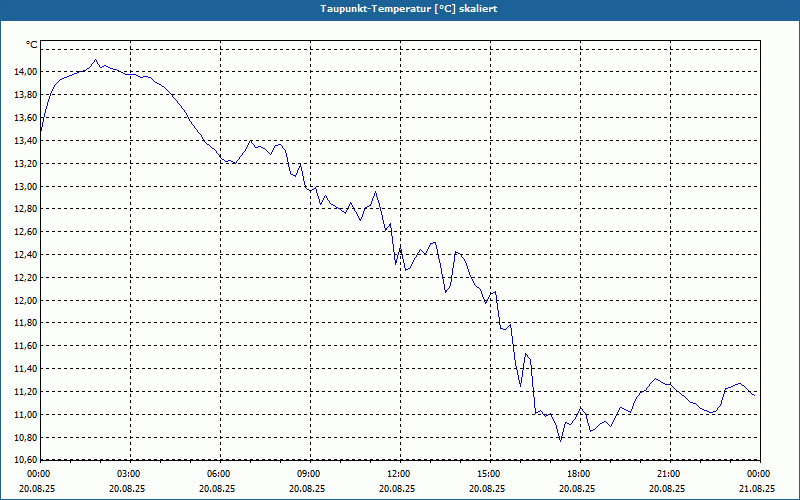Click the y-axis value 12,20
The height and width of the screenshot is (500, 800).
[x=26, y=278]
